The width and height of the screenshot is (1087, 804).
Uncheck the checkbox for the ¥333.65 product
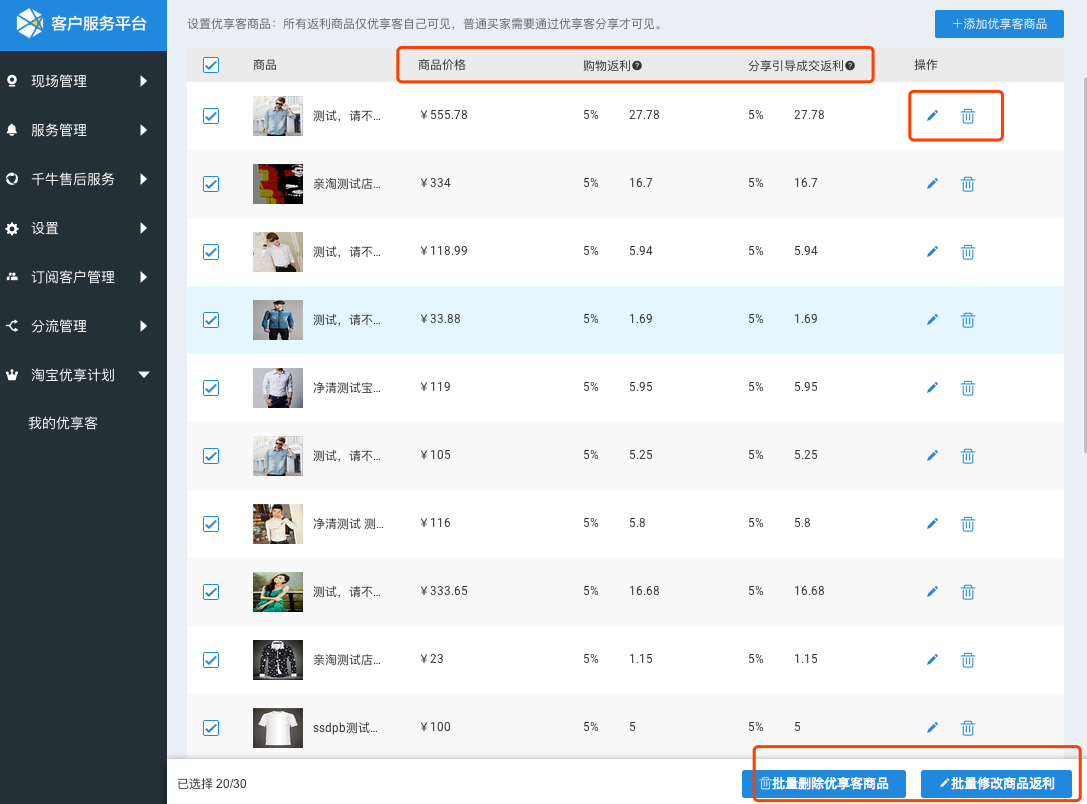[211, 592]
